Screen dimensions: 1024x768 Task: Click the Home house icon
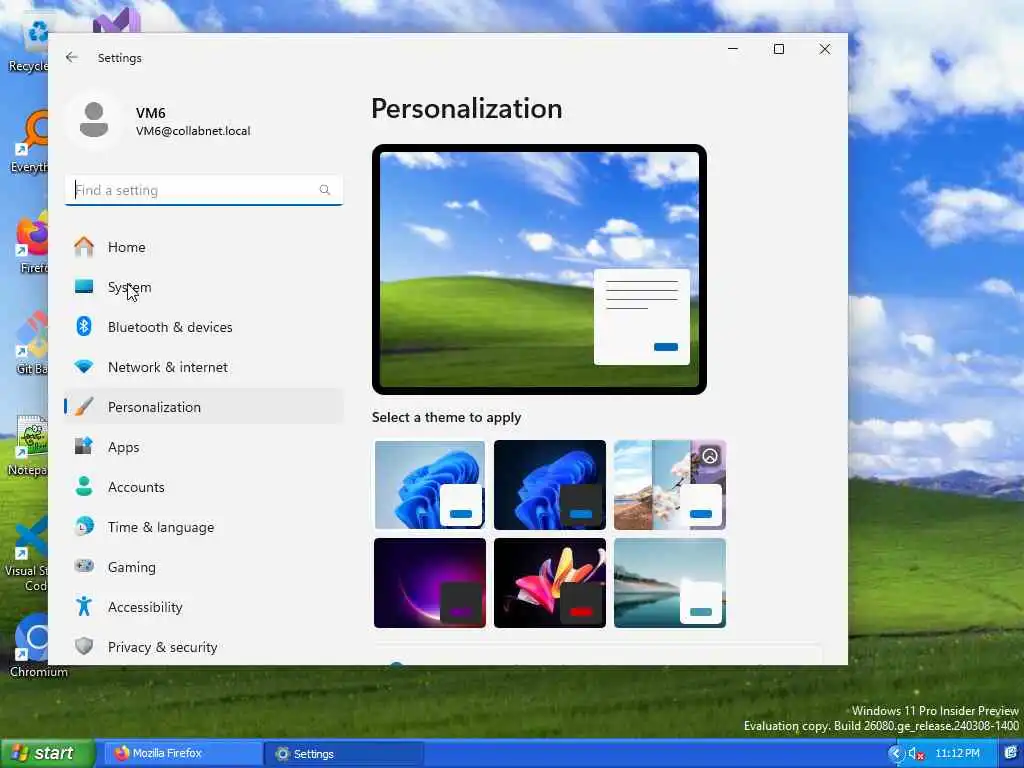[x=84, y=247]
